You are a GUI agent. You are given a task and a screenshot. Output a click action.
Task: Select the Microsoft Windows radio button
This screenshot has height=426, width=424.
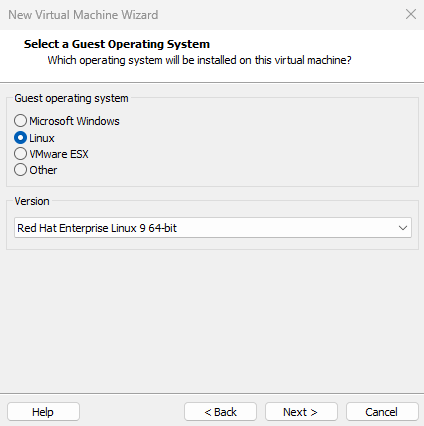20,121
